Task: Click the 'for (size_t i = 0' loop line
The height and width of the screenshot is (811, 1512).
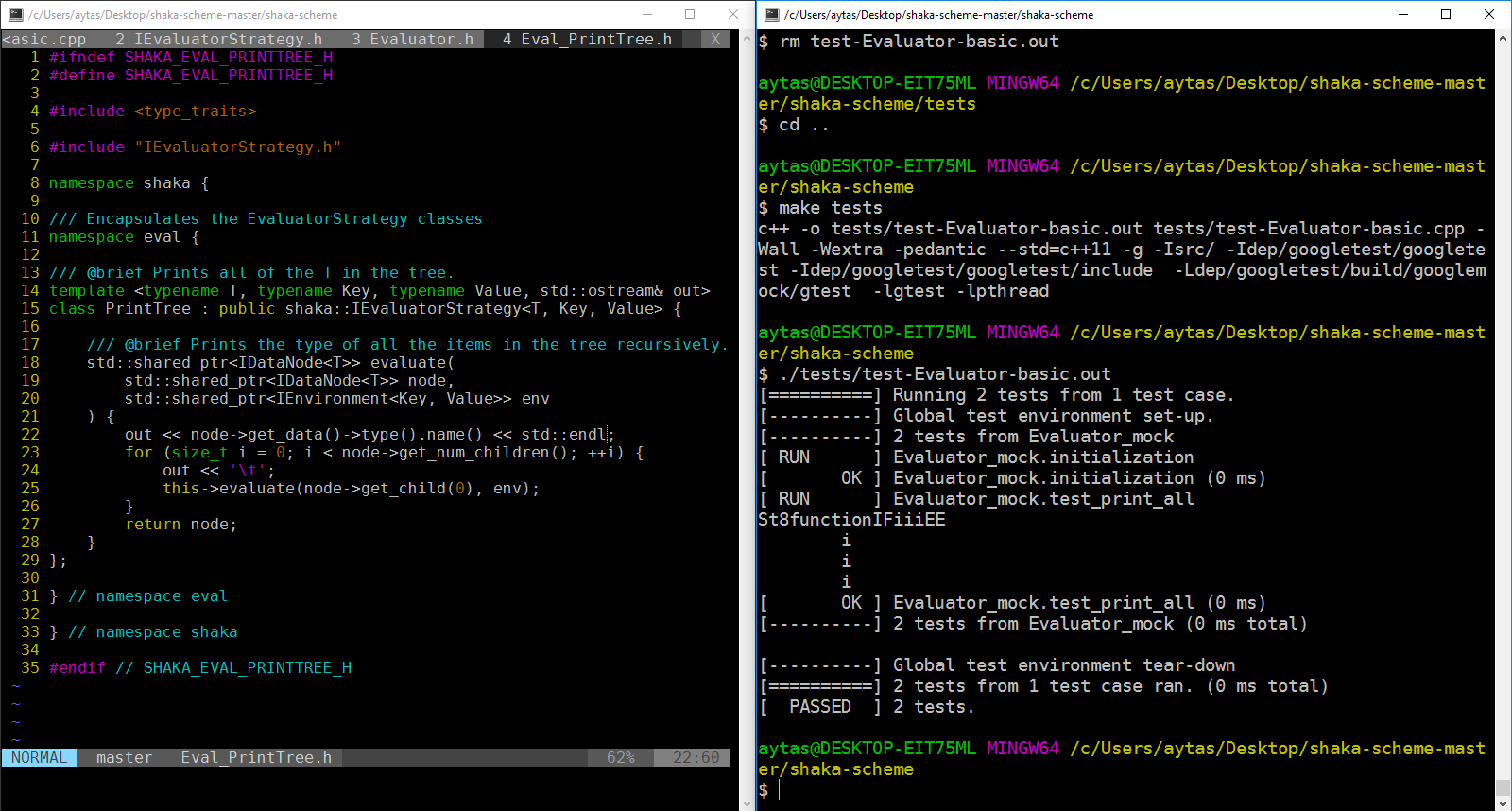Action: pos(385,452)
